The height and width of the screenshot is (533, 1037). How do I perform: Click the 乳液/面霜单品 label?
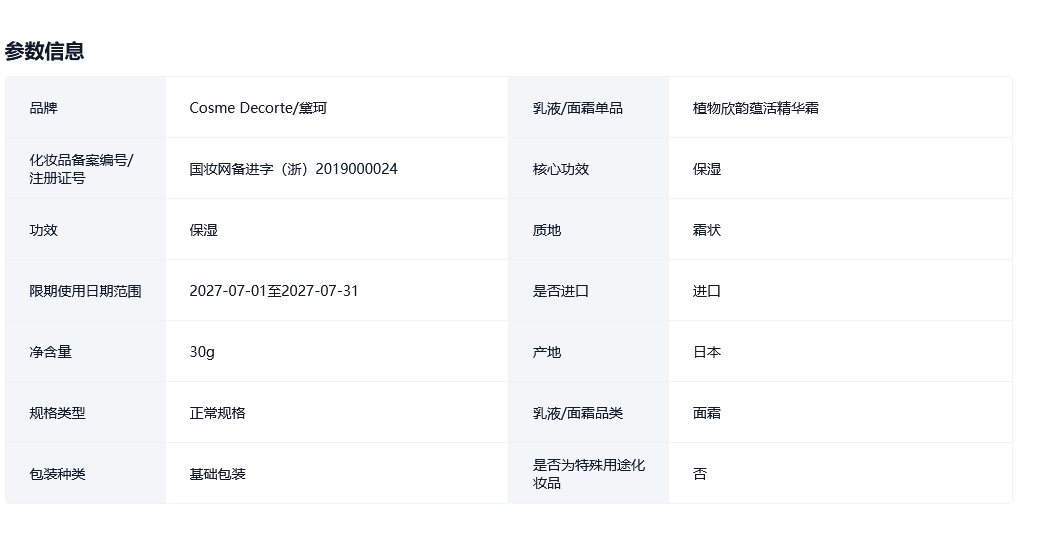(577, 108)
